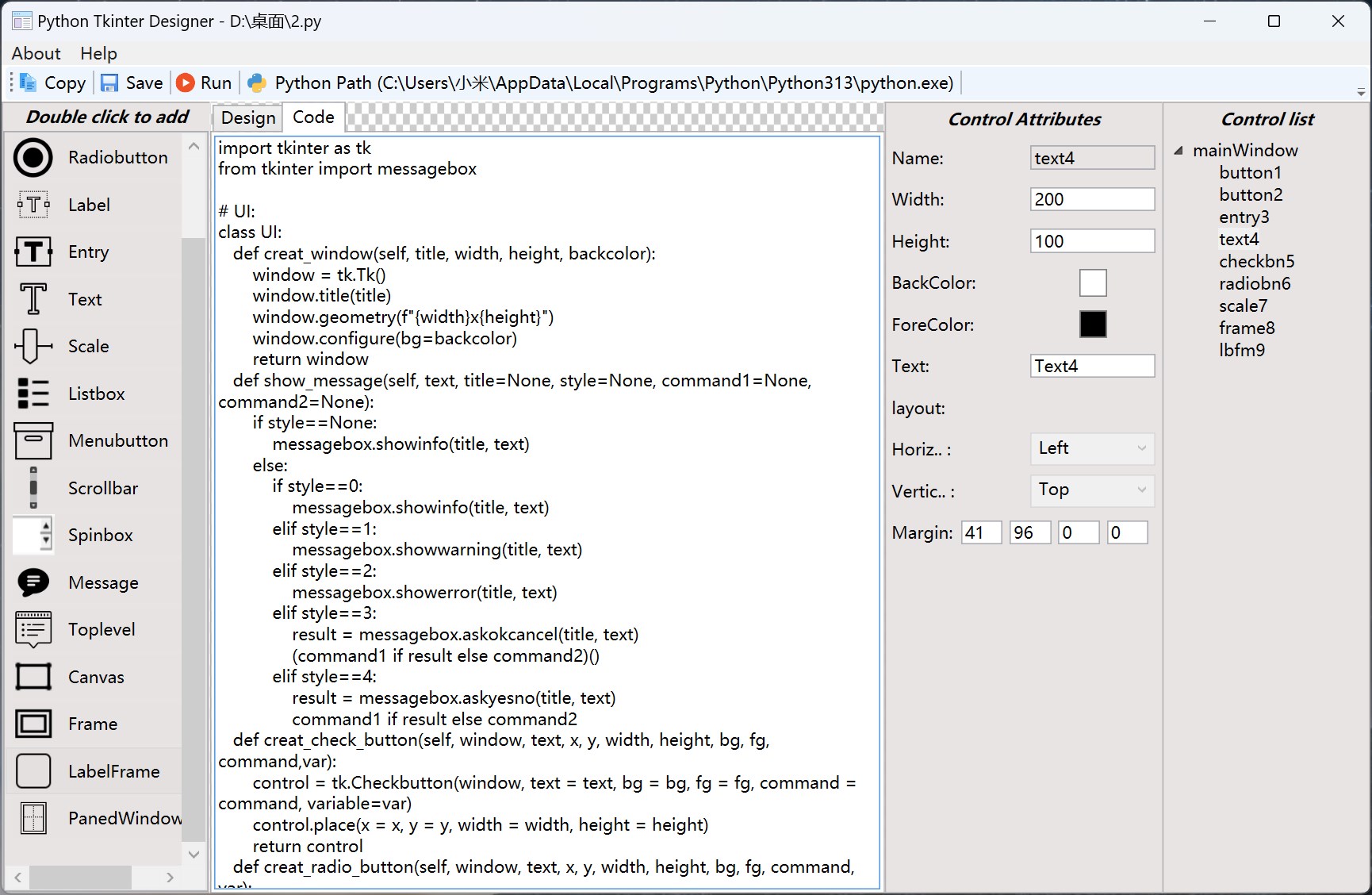Viewport: 1372px width, 895px height.
Task: Select the LabelFrame control icon
Action: [33, 771]
